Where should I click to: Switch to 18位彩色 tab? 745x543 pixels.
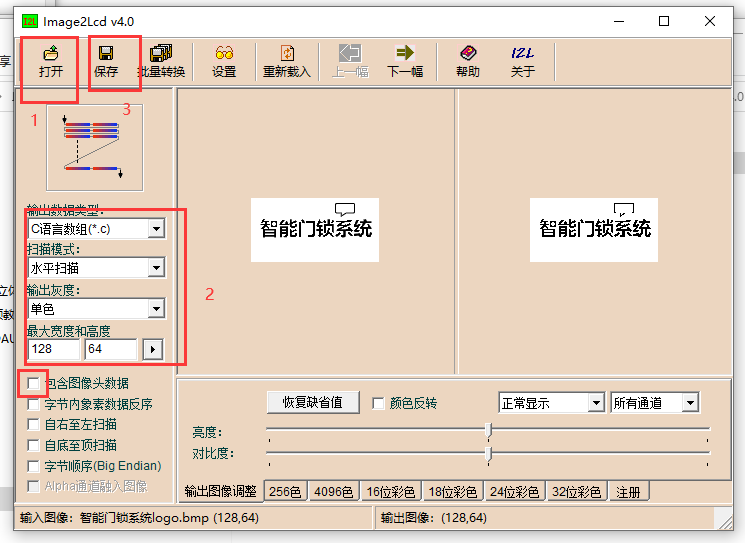click(x=453, y=492)
